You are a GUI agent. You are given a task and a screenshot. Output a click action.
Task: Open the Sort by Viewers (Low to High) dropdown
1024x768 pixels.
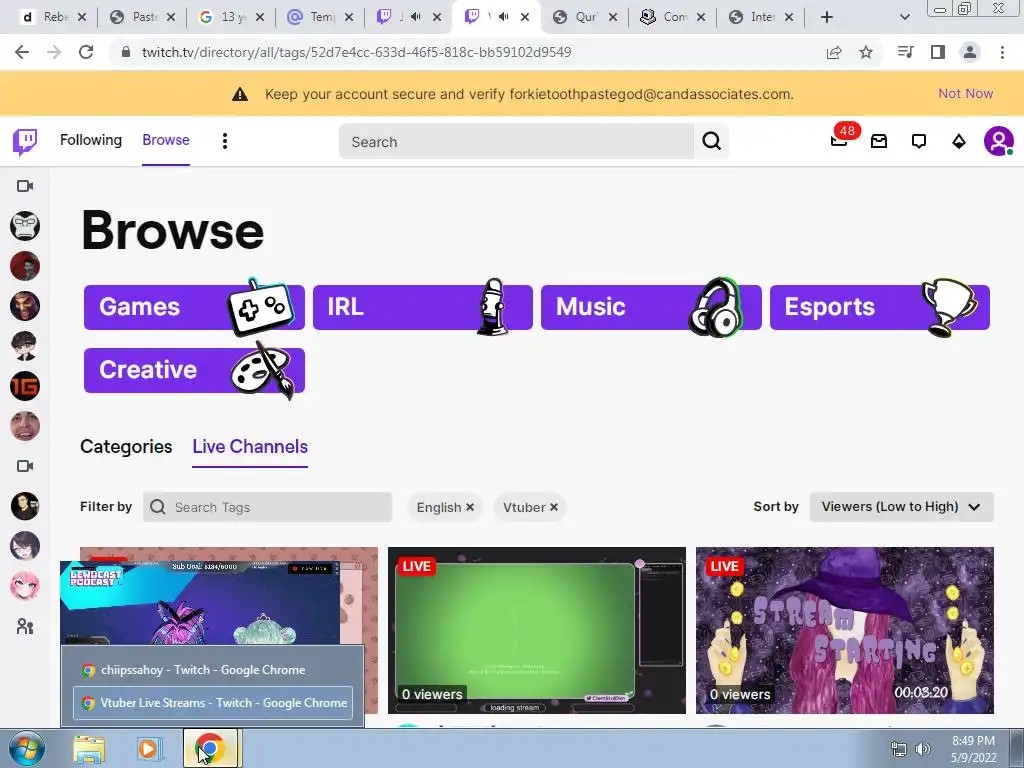[x=901, y=507]
